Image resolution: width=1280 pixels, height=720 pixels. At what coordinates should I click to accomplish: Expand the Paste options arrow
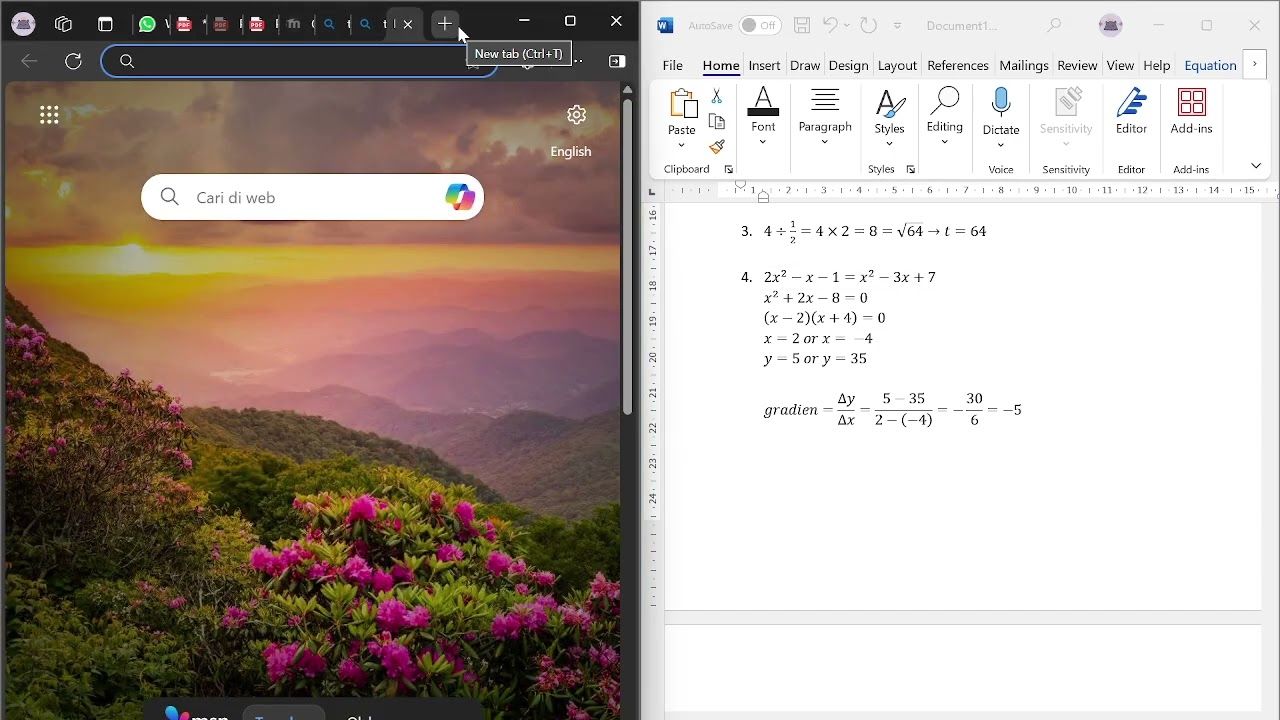682,146
